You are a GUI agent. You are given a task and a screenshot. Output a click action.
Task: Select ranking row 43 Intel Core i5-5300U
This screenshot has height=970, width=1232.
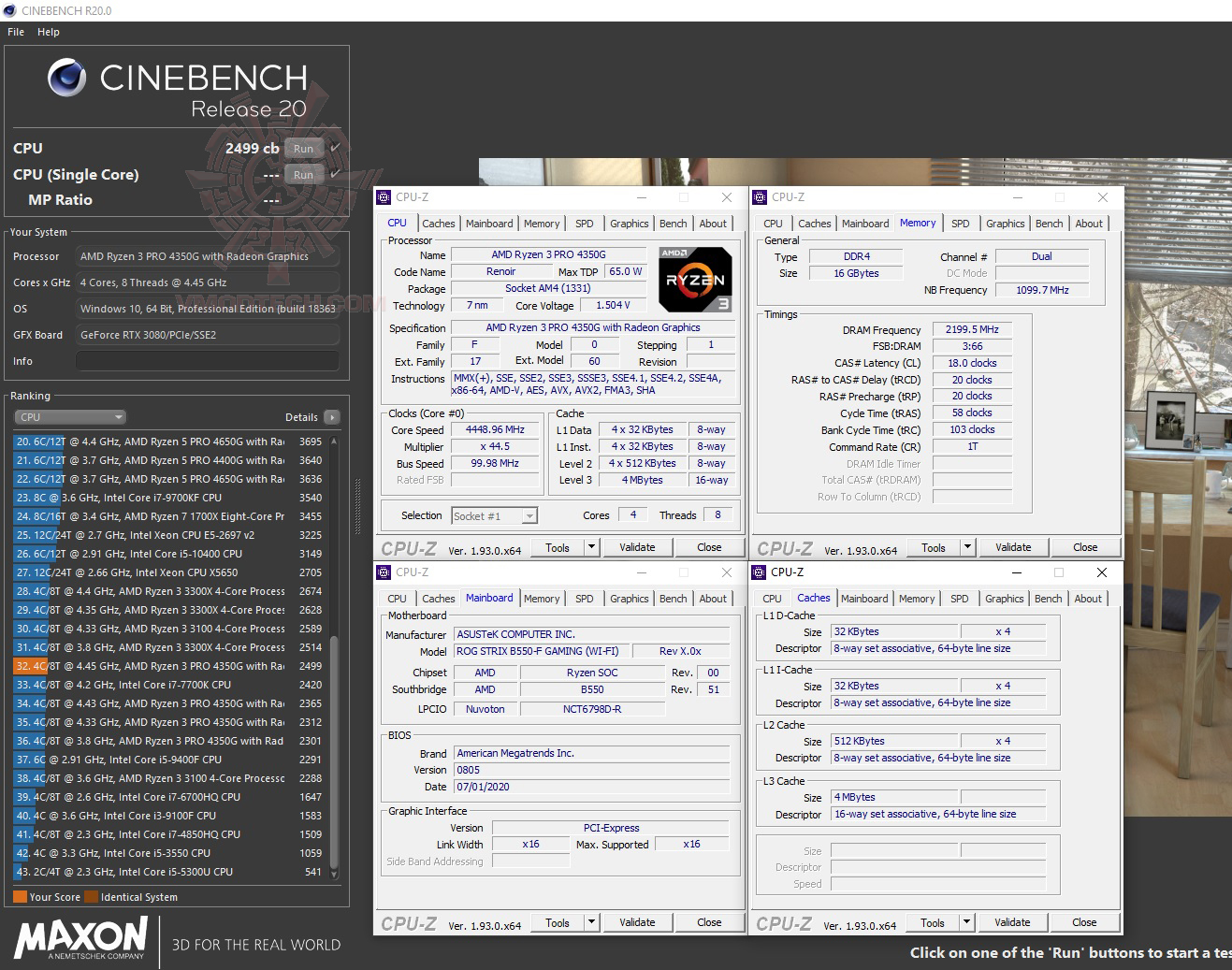click(x=168, y=872)
